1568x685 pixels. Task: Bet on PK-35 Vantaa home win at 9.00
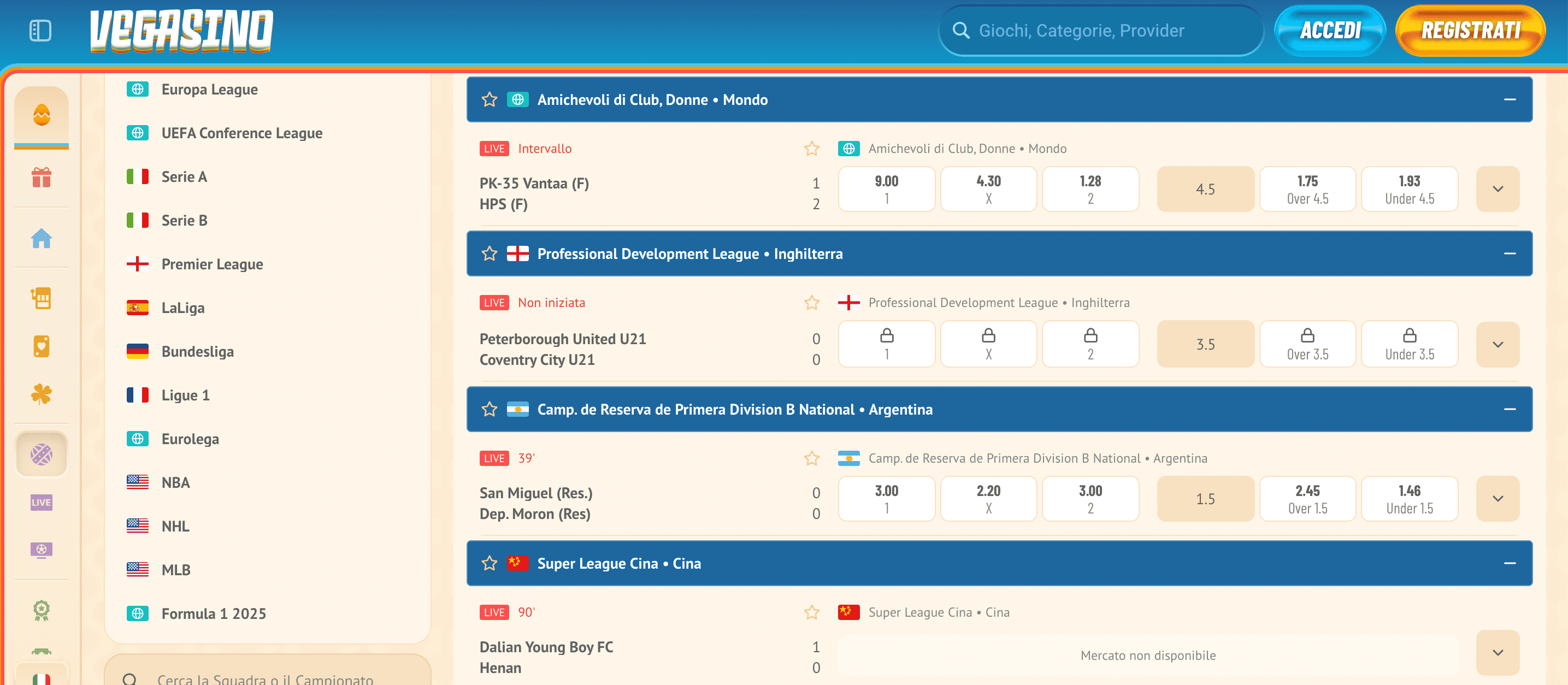pyautogui.click(x=887, y=188)
